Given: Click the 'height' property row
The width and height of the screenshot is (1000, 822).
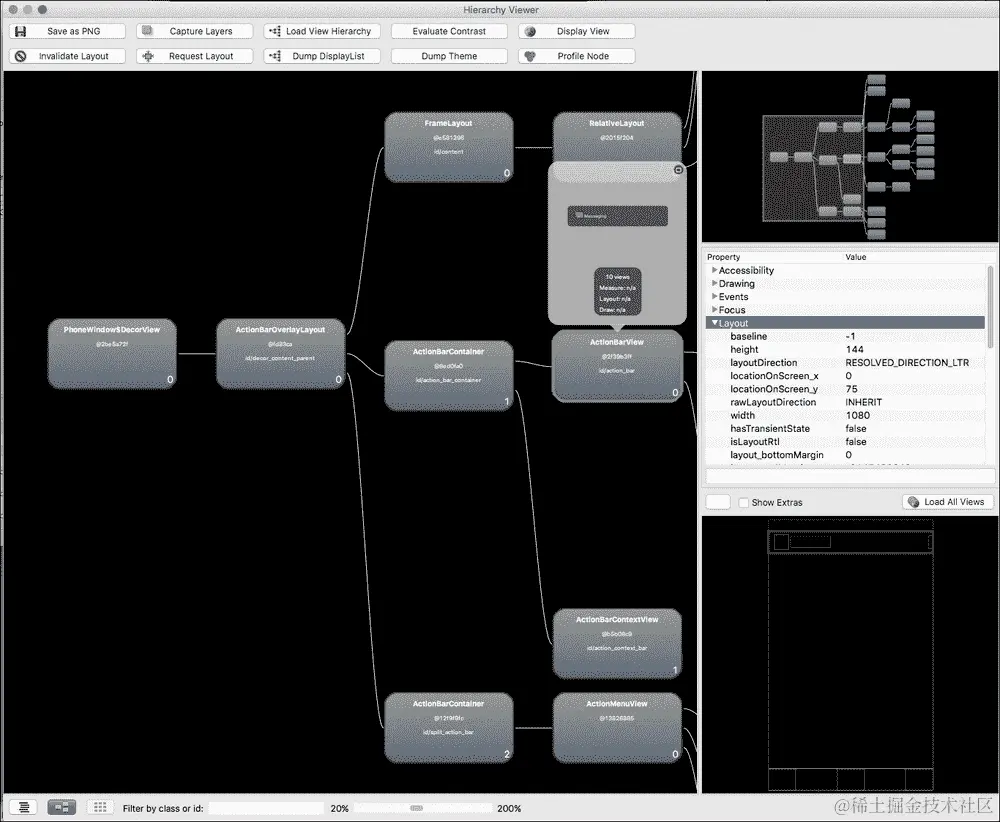Looking at the screenshot, I should point(845,349).
